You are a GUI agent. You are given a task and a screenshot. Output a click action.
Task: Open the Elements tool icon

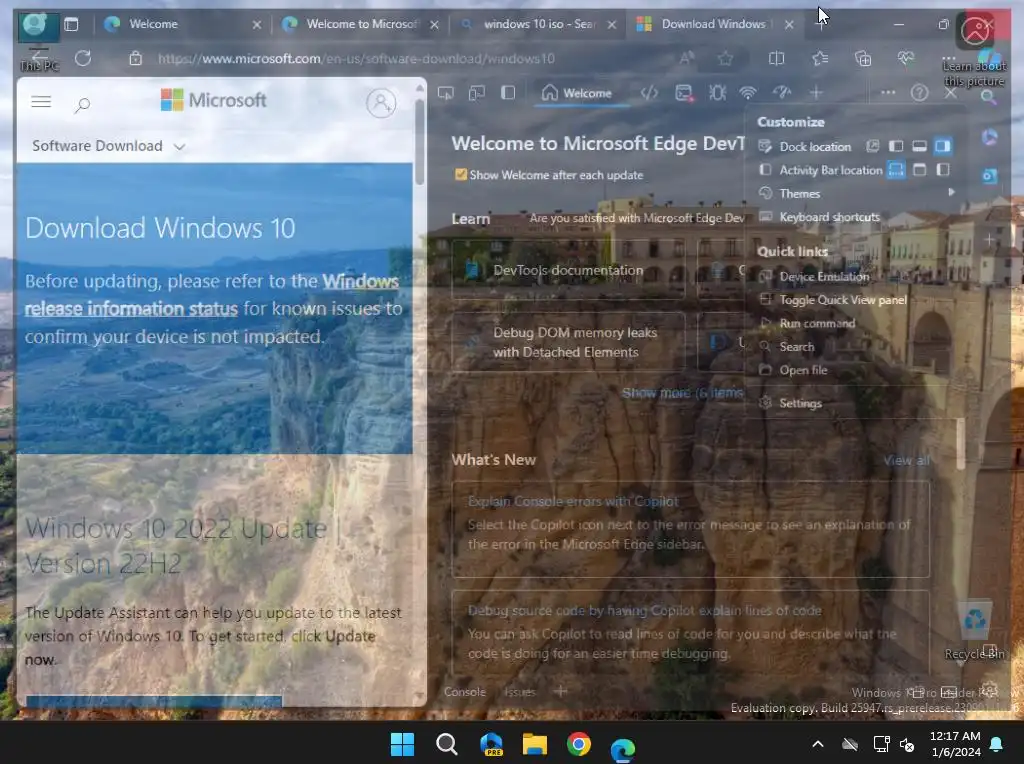[649, 93]
